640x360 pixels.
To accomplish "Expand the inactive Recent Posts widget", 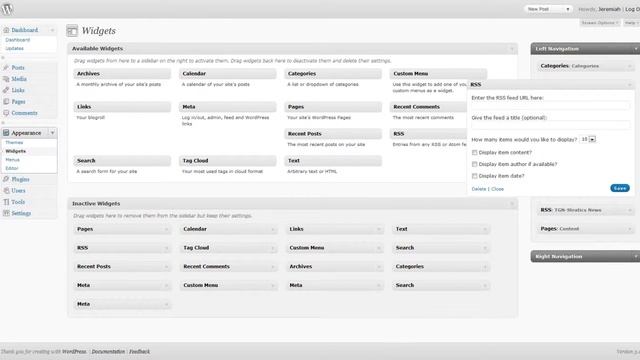I will coord(166,267).
